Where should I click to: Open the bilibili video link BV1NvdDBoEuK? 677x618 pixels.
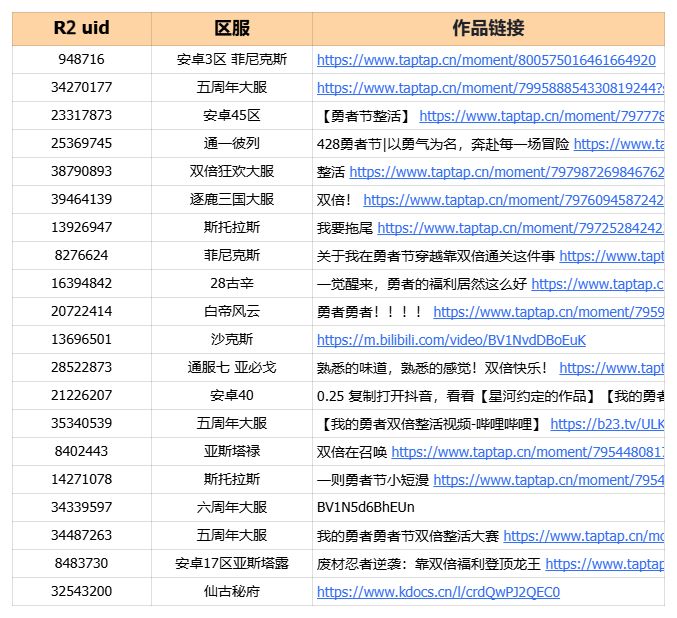(x=451, y=340)
